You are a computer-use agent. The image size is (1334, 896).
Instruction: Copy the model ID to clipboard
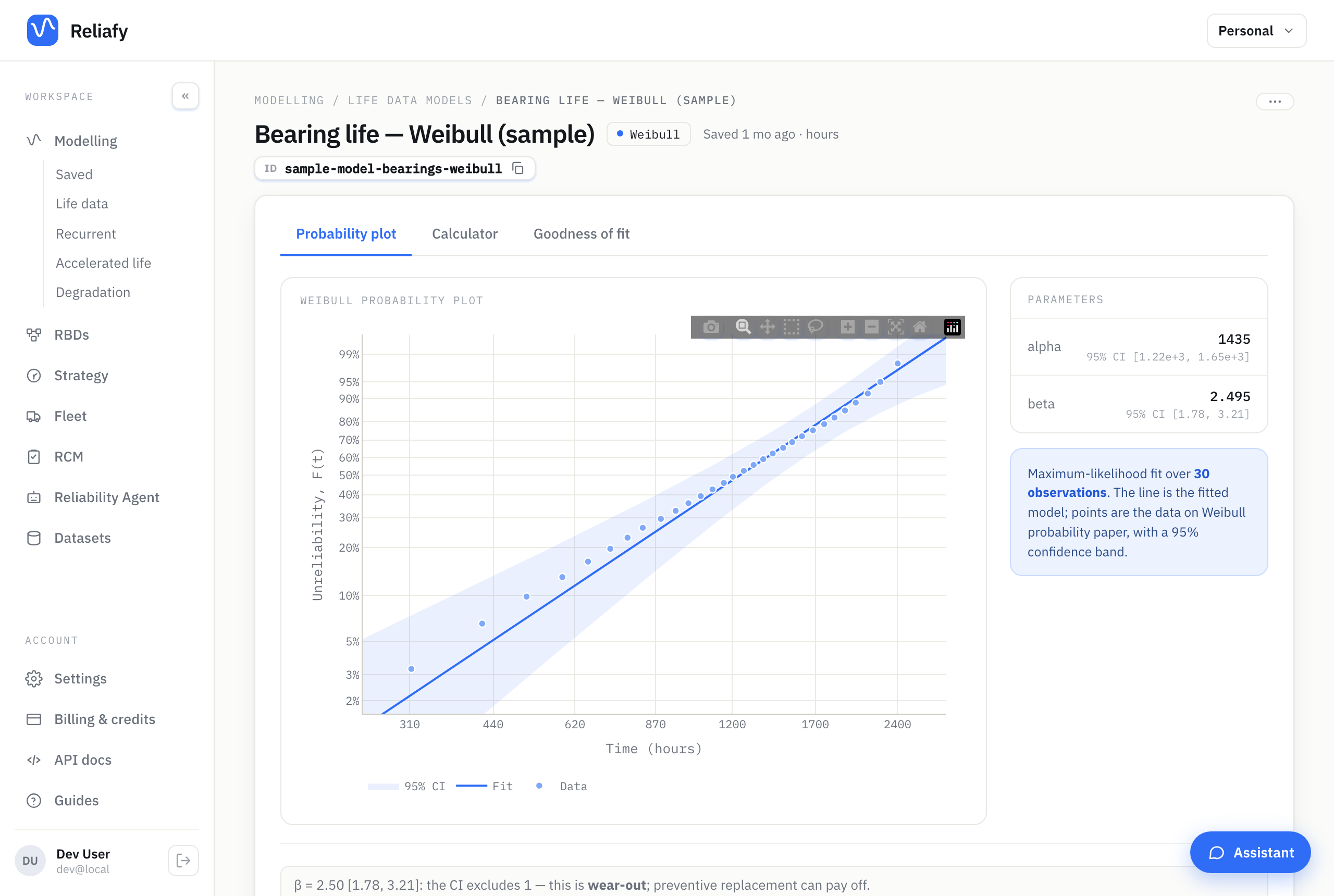click(518, 169)
